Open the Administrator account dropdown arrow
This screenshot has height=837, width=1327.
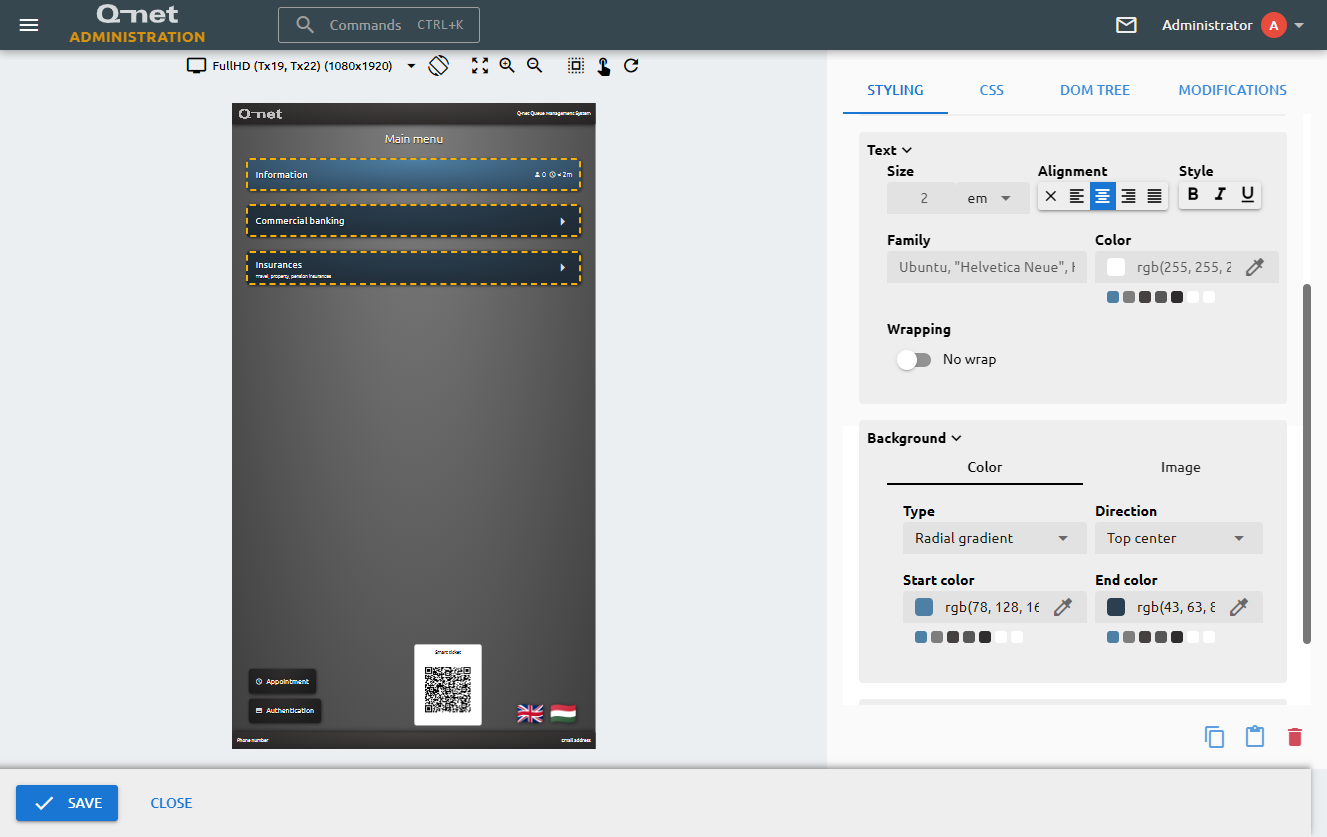[x=1299, y=26]
